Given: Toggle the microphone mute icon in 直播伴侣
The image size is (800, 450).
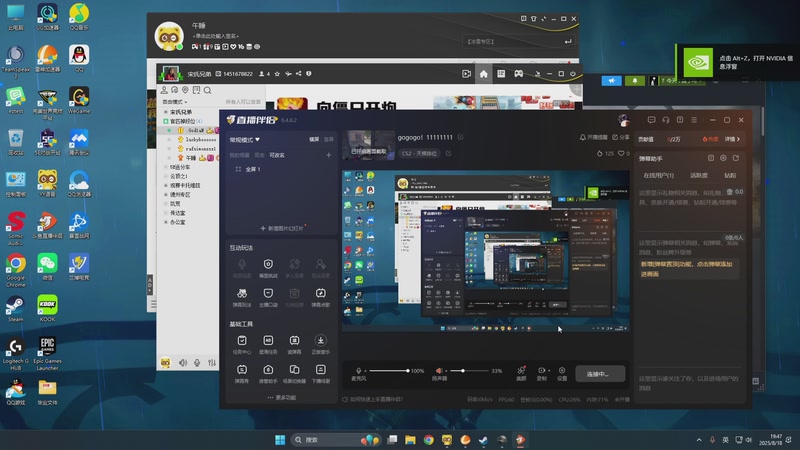Looking at the screenshot, I should click(359, 371).
